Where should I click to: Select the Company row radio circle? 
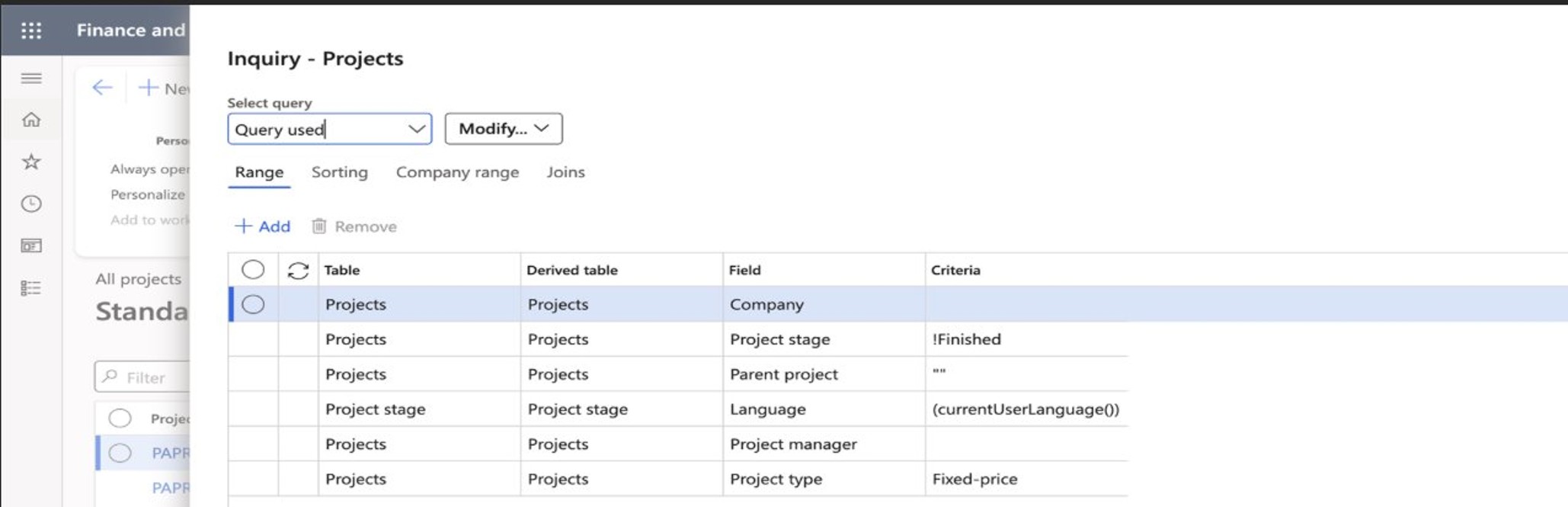point(253,304)
